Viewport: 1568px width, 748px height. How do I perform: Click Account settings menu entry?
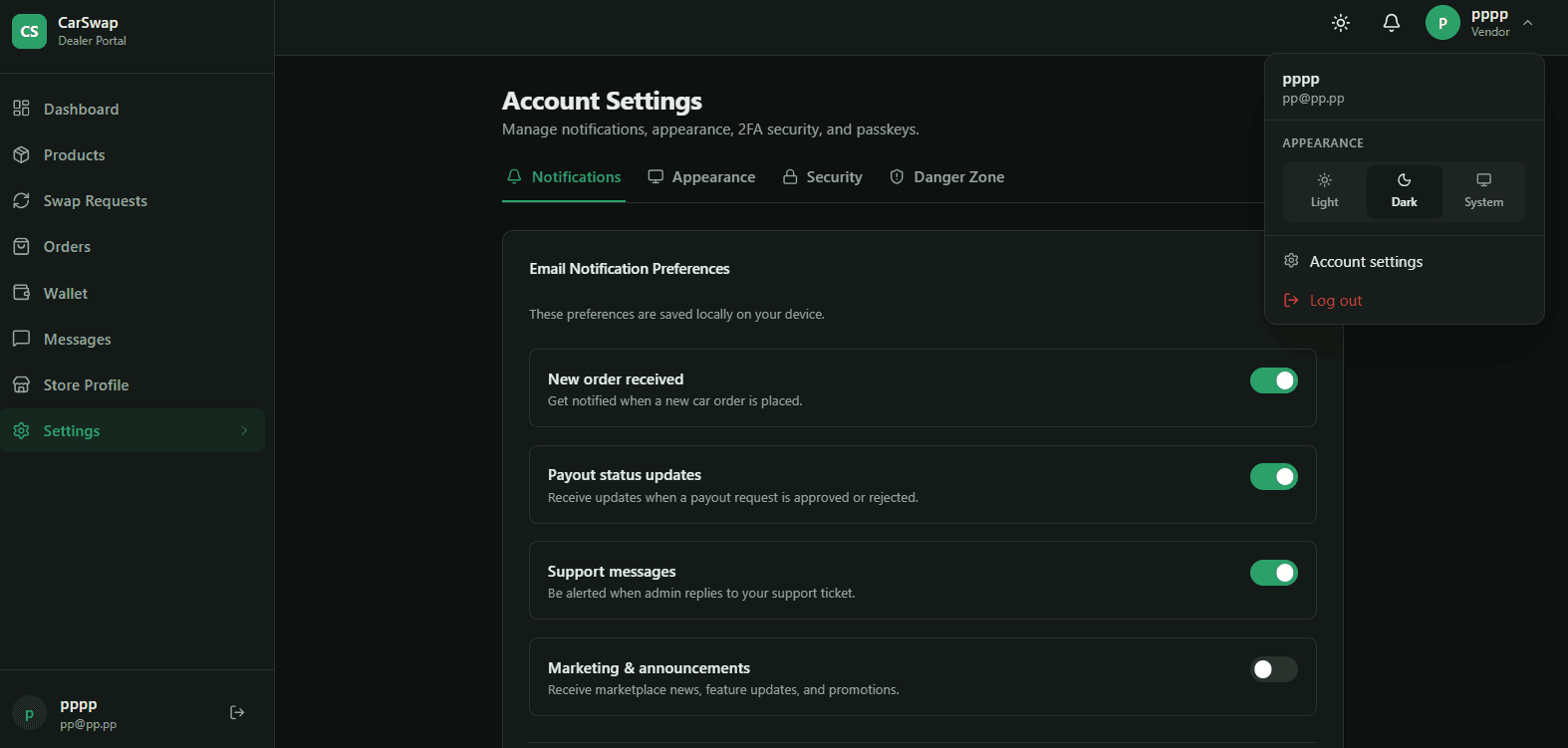[x=1404, y=261]
